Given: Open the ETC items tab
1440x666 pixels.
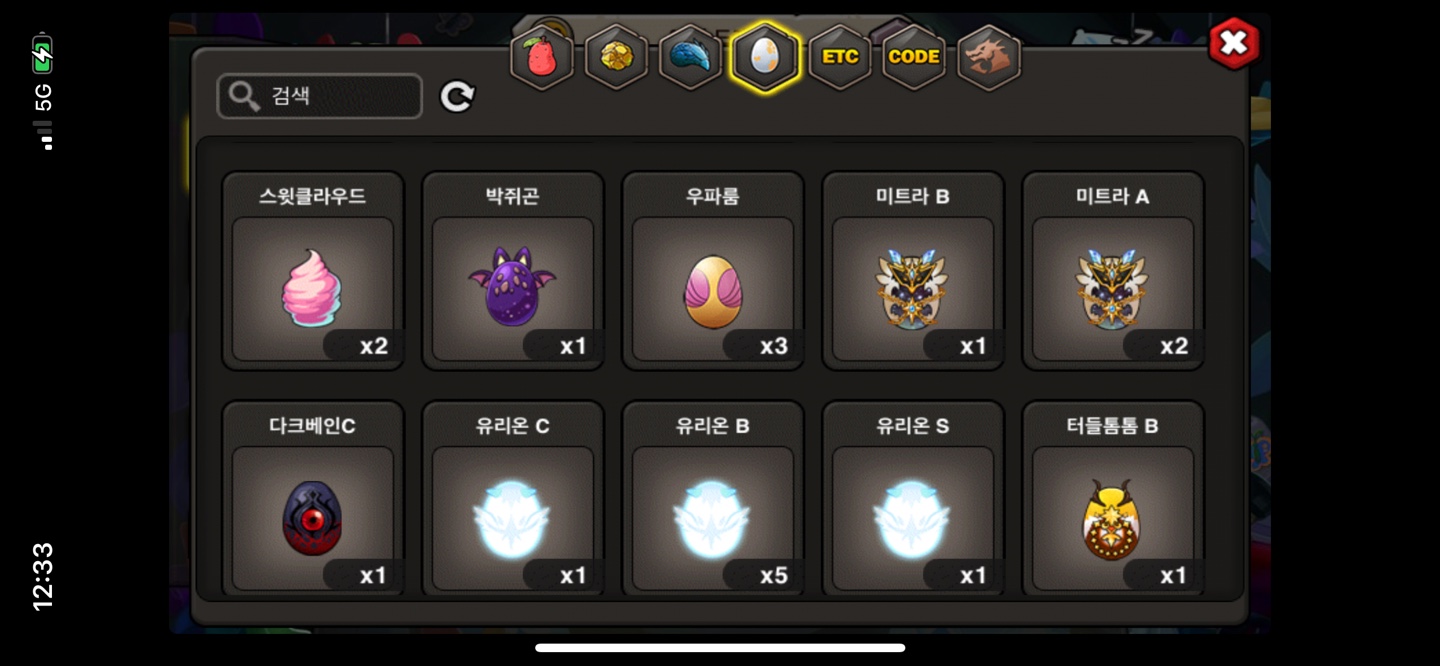Looking at the screenshot, I should coord(840,57).
